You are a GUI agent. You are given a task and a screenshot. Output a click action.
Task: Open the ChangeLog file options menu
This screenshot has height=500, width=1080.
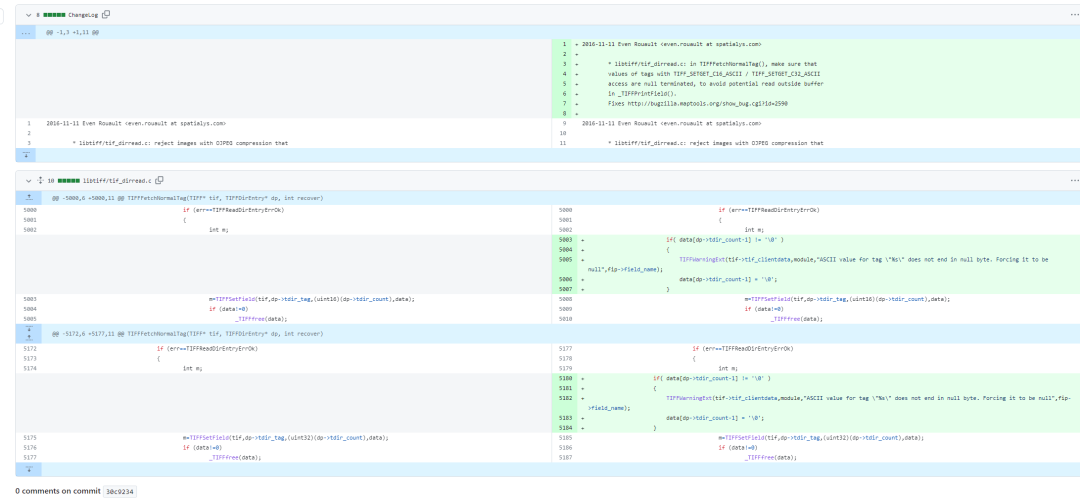click(x=1074, y=14)
